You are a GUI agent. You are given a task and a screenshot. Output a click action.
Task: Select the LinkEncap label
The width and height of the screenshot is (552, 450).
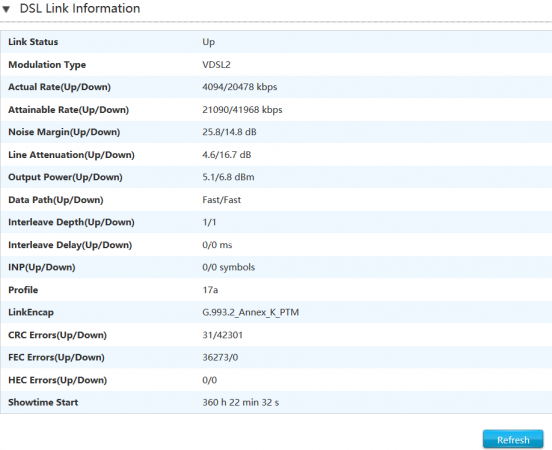point(31,312)
